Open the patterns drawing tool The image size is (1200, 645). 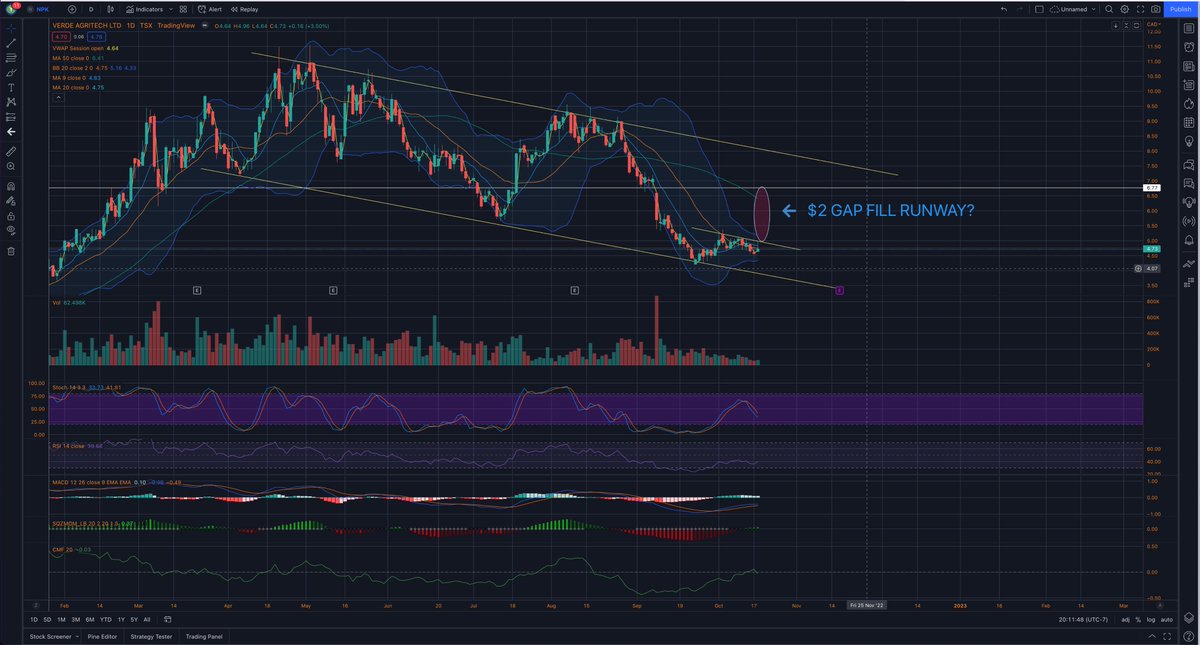11,102
